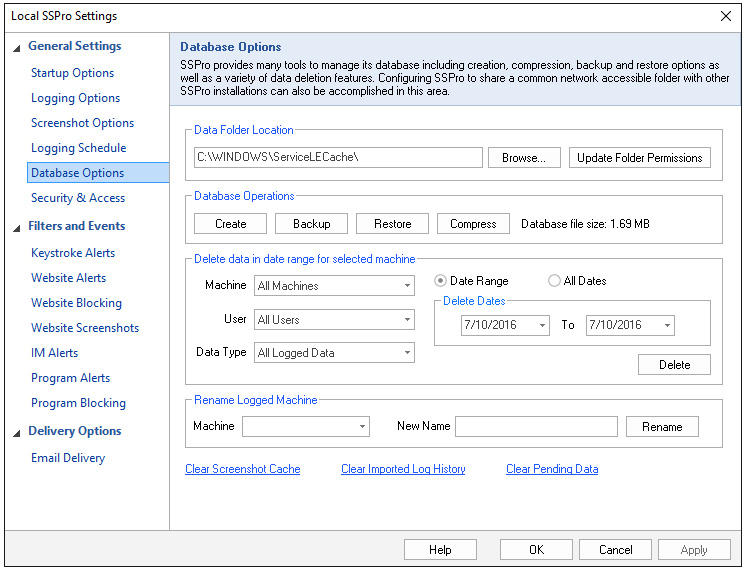Close the Local SSPro Settings window
This screenshot has height=571, width=747.
[726, 16]
